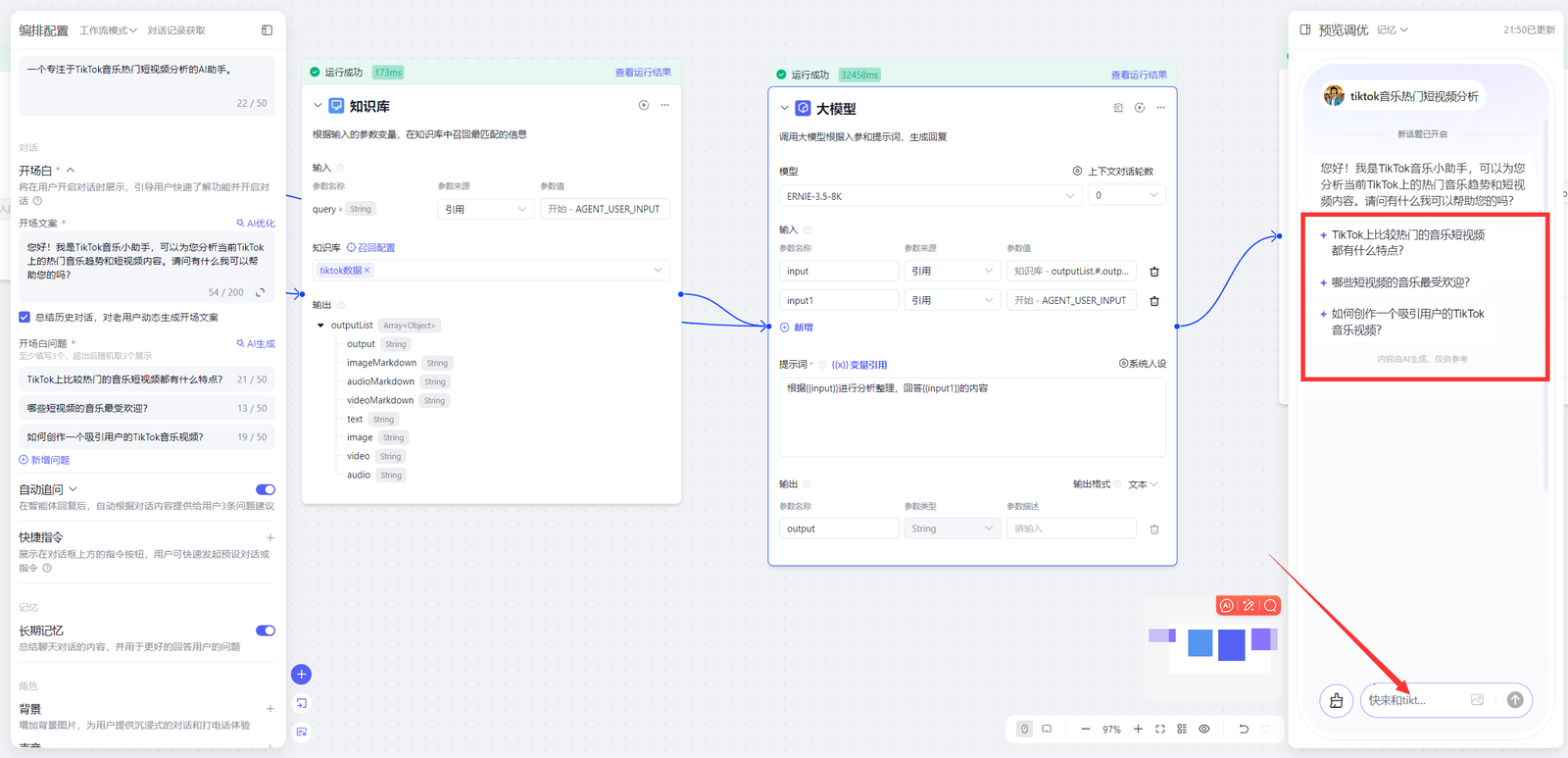The width and height of the screenshot is (1568, 758).
Task: Click the AI icon in red toolbar
Action: pyautogui.click(x=1227, y=606)
